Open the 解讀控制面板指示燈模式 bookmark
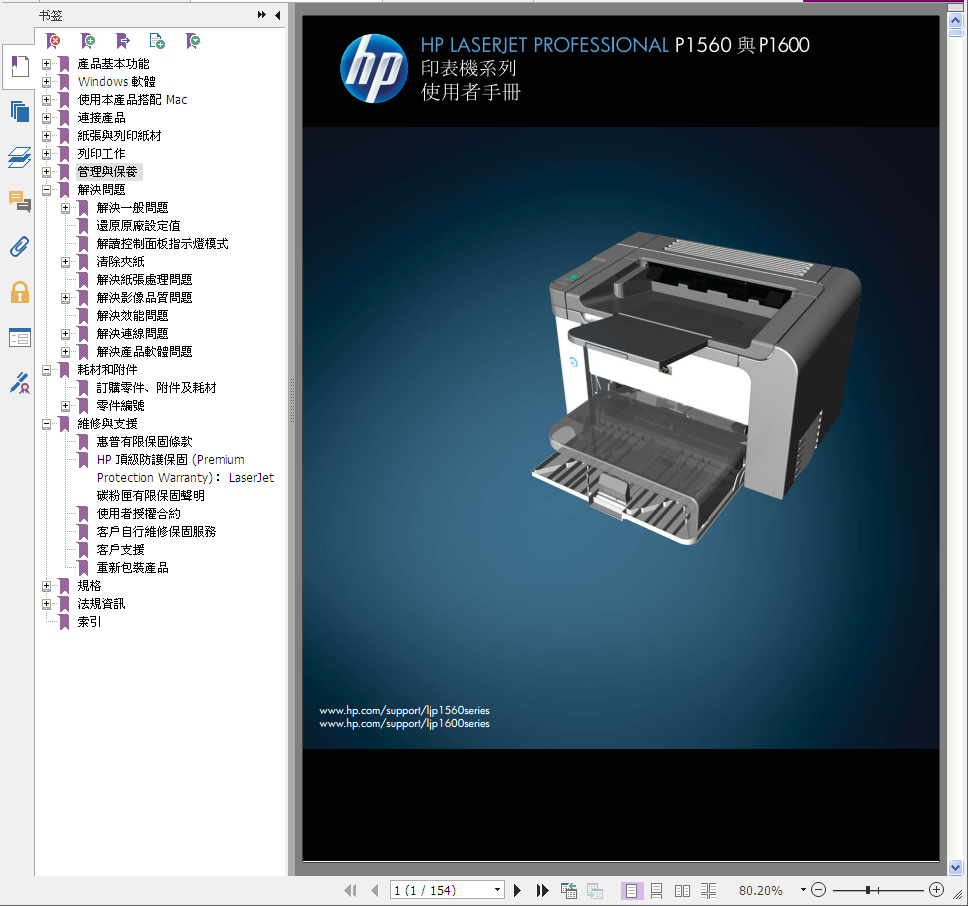Image resolution: width=968 pixels, height=906 pixels. [x=162, y=244]
